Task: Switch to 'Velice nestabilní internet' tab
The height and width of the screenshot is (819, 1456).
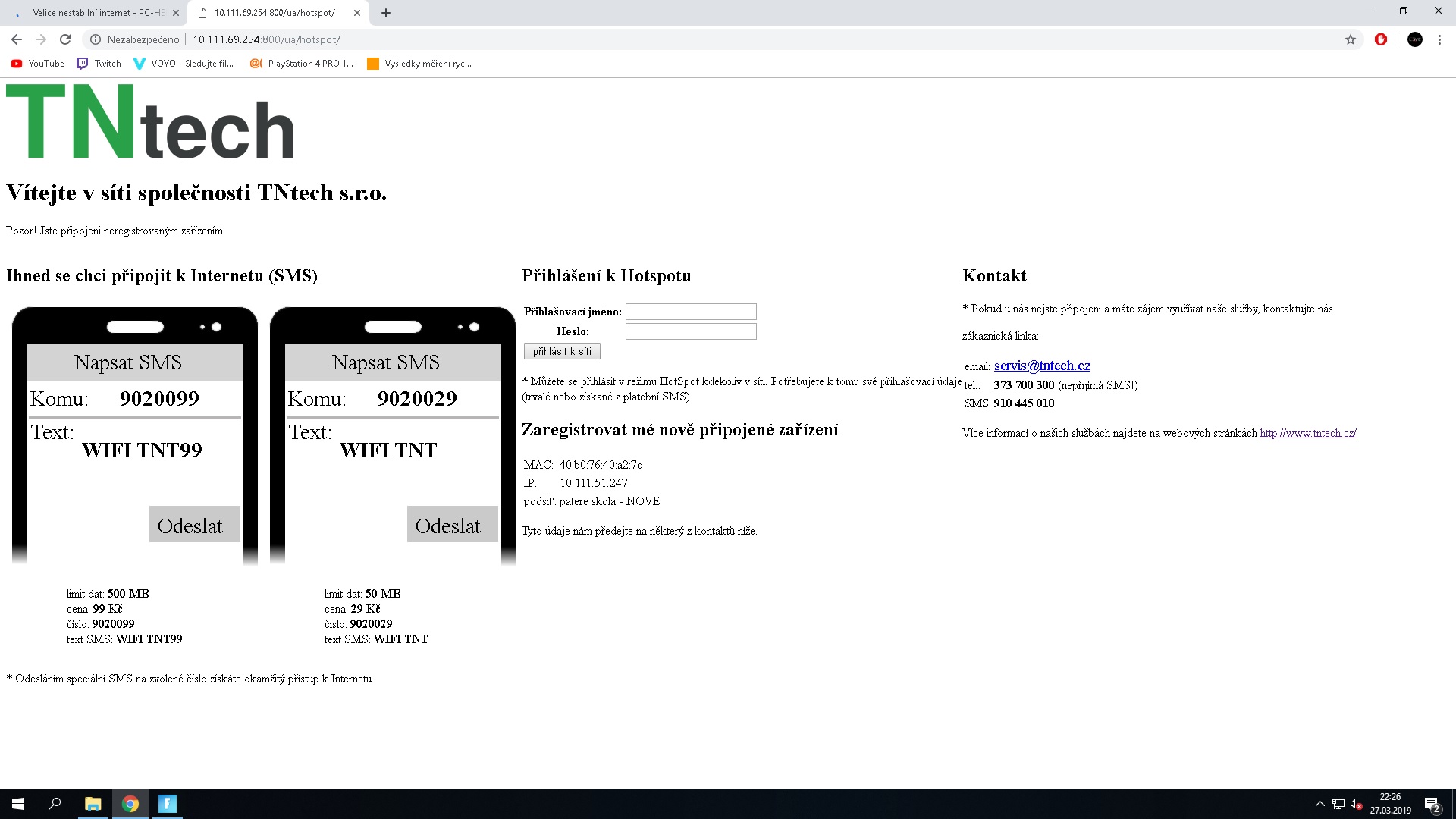Action: 99,13
